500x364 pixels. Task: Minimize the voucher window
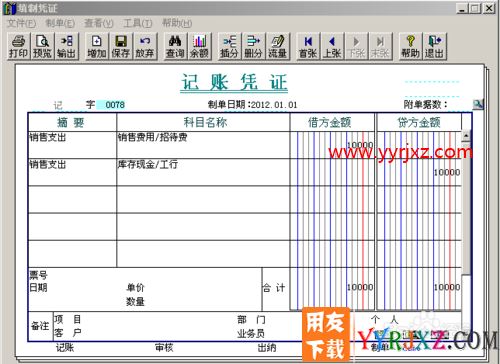tap(461, 8)
